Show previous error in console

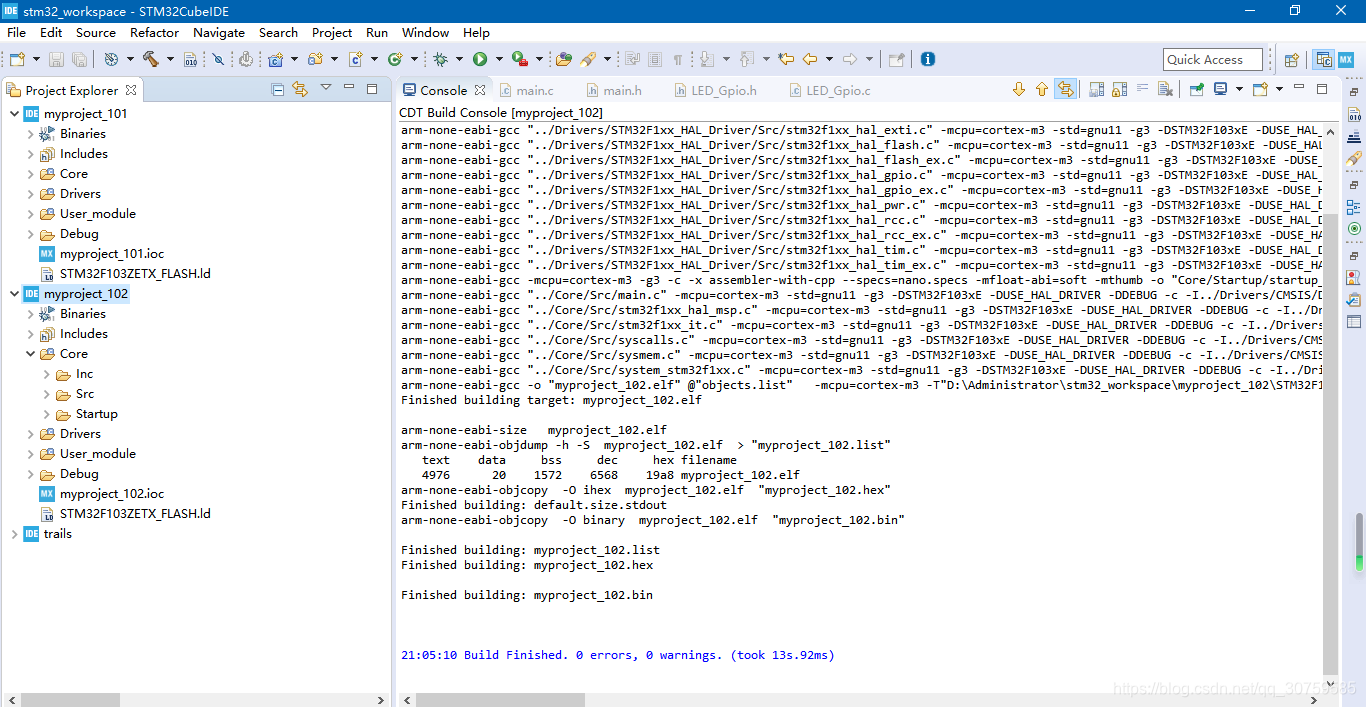[1041, 89]
